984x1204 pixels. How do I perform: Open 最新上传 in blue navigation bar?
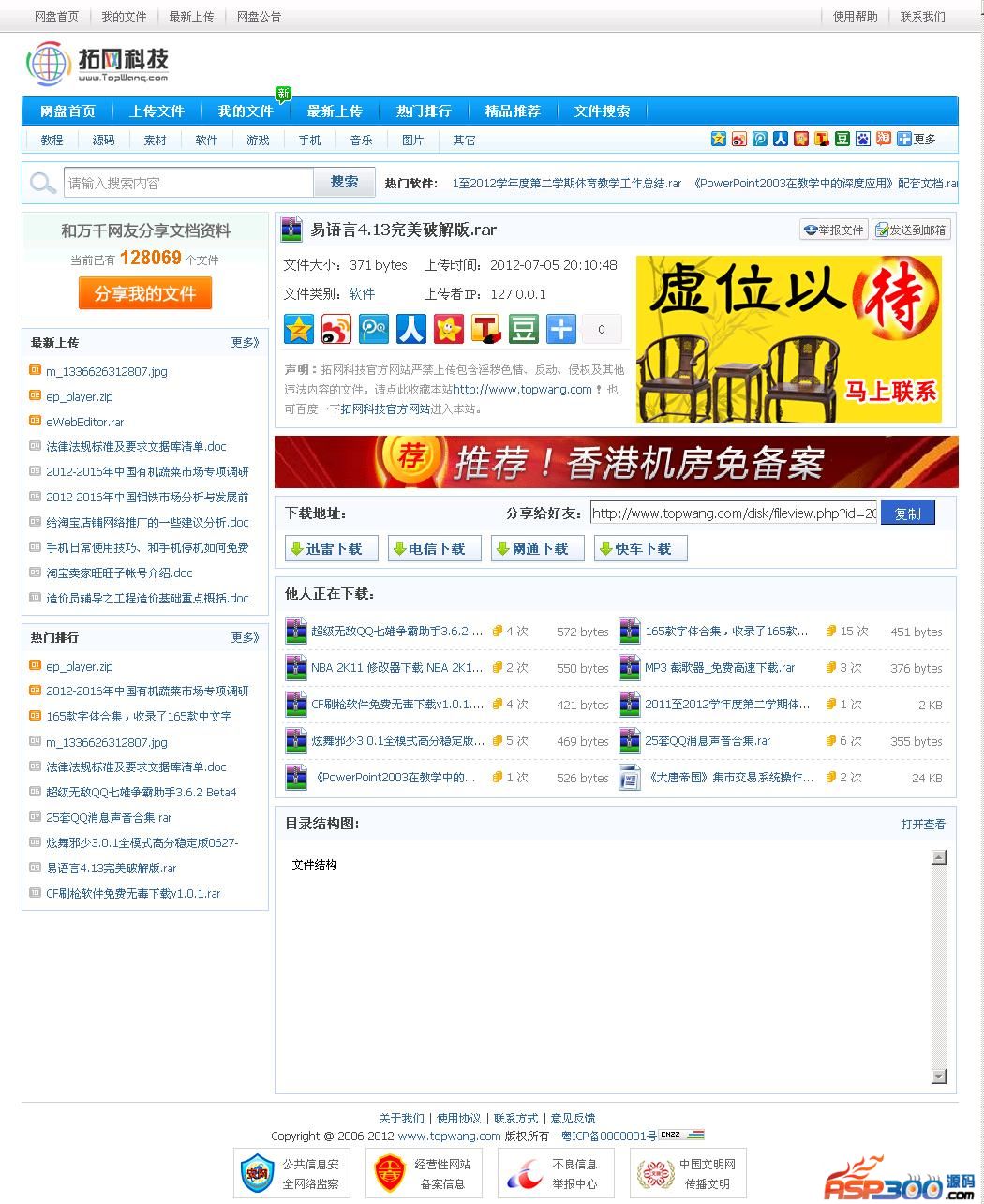pos(335,111)
